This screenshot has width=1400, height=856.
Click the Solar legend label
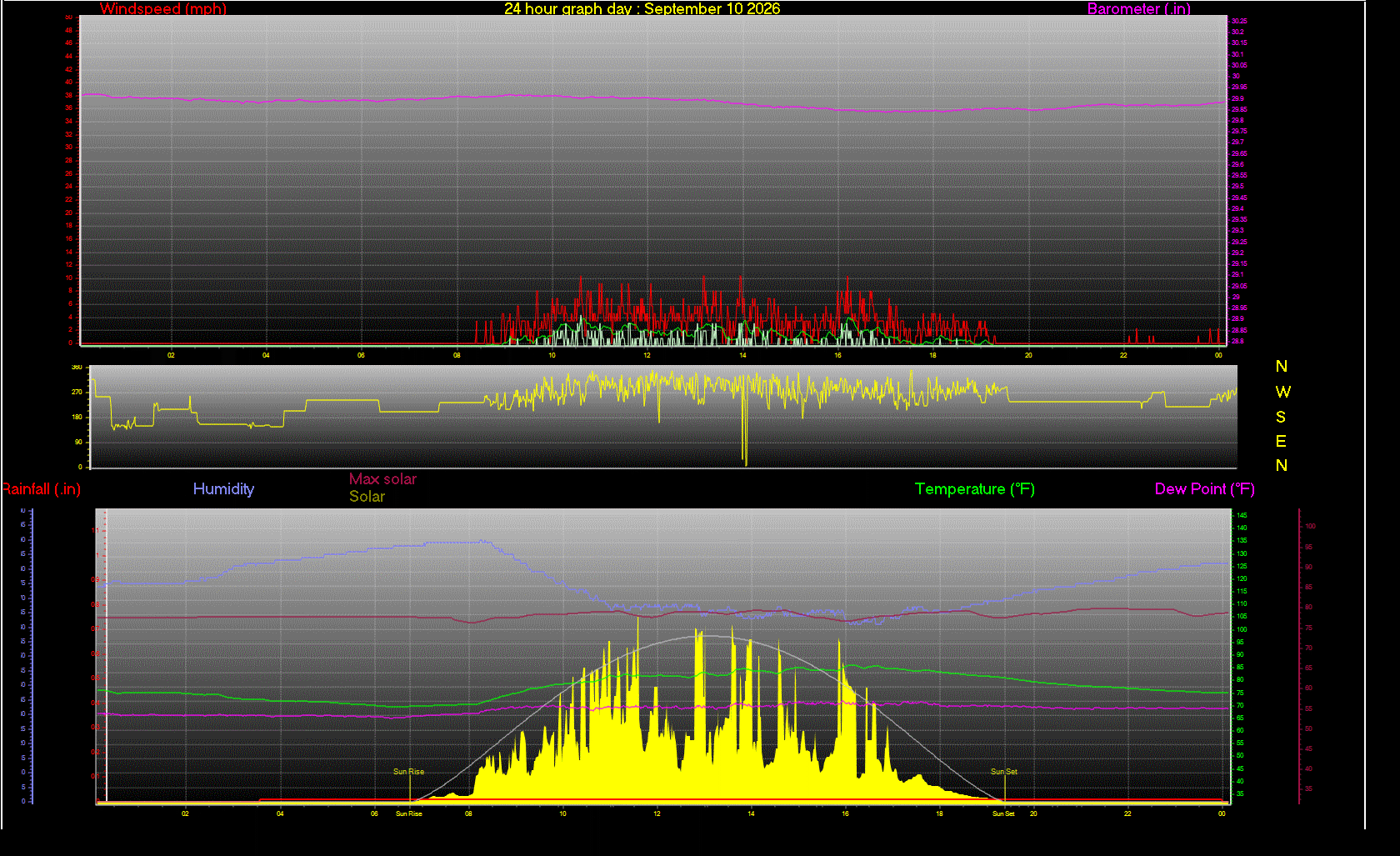coord(367,497)
